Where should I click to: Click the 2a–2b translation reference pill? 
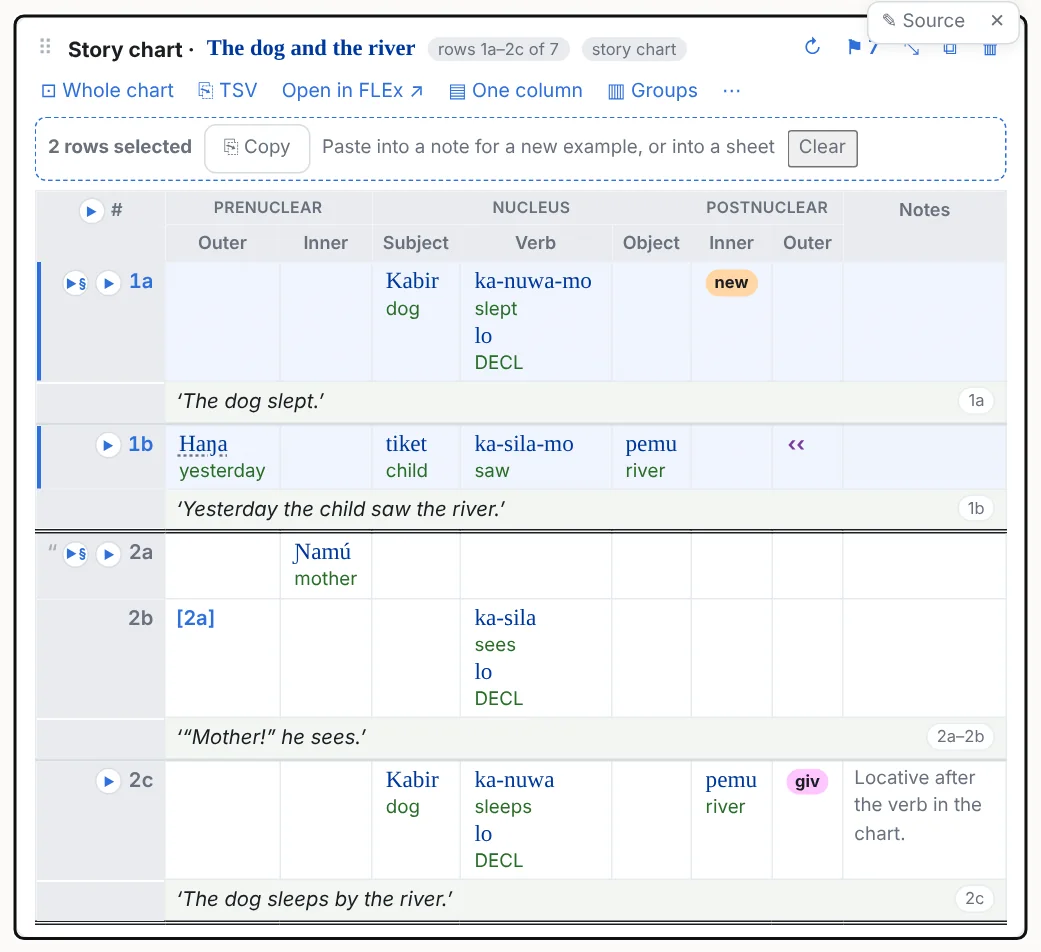click(x=960, y=736)
